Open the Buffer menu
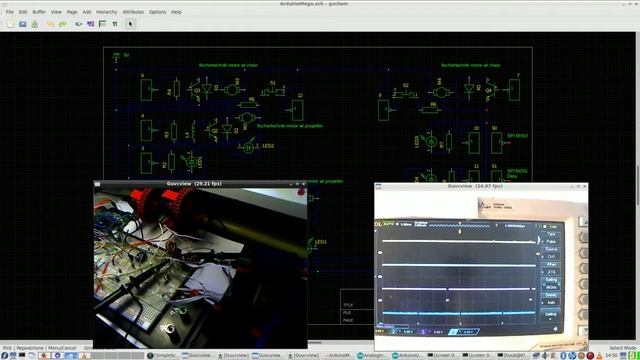The height and width of the screenshot is (360, 640). click(x=39, y=12)
